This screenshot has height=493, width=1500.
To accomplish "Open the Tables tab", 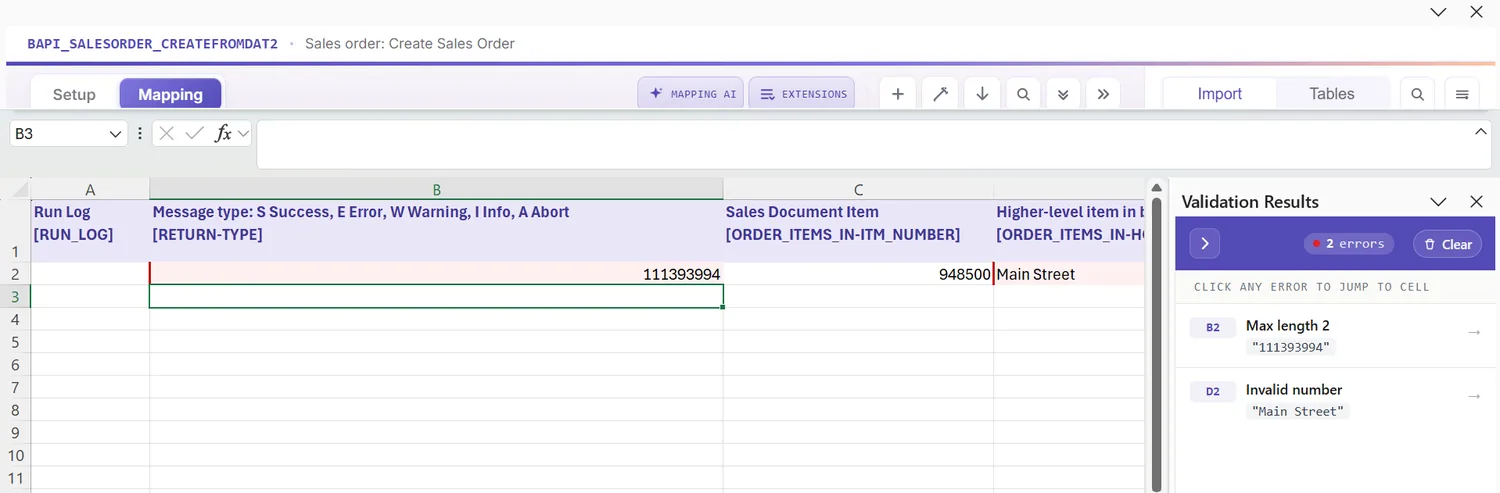I will (x=1332, y=94).
